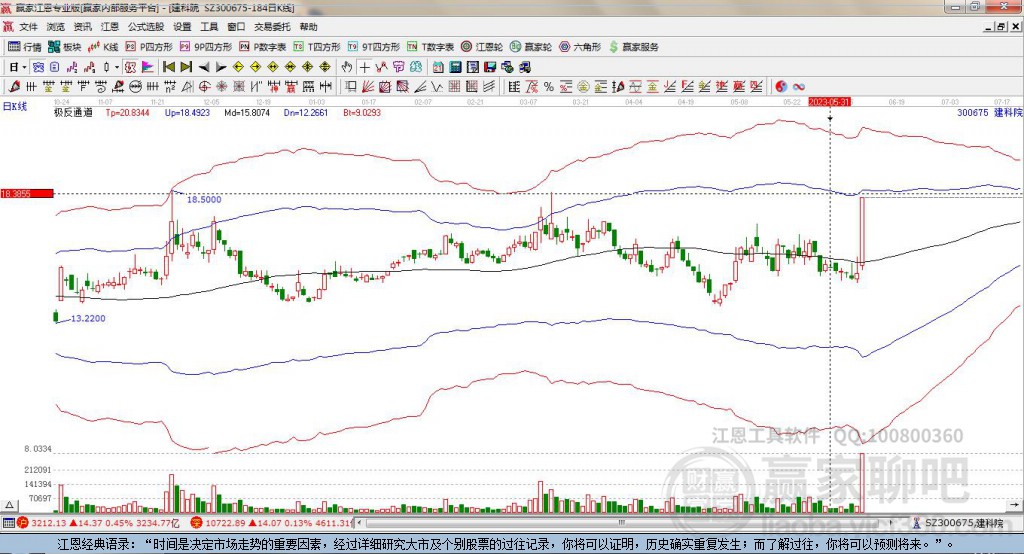Image resolution: width=1024 pixels, height=554 pixels.
Task: Click the percent % tool icon
Action: (x=549, y=87)
